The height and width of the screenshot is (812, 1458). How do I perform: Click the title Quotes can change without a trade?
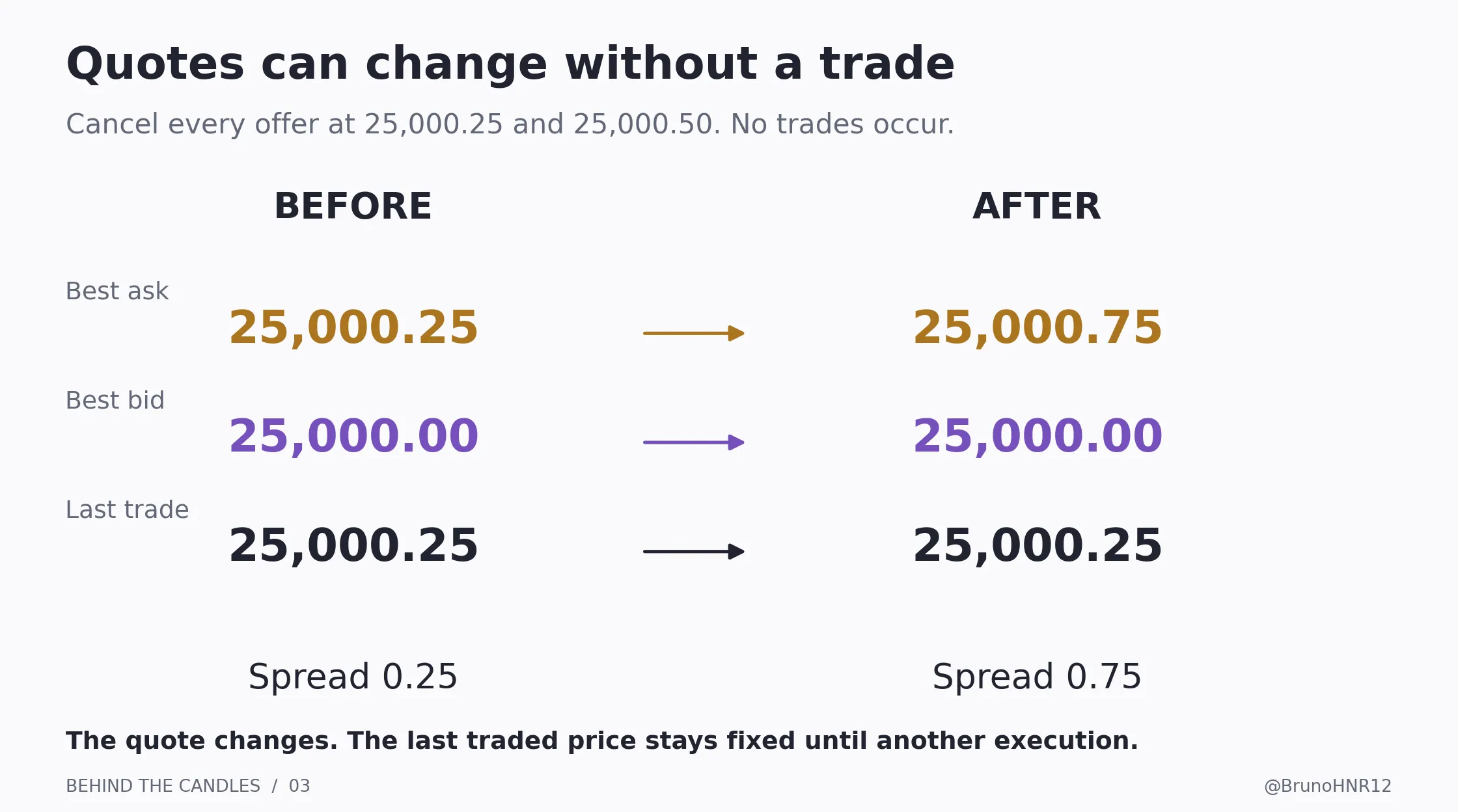(510, 65)
